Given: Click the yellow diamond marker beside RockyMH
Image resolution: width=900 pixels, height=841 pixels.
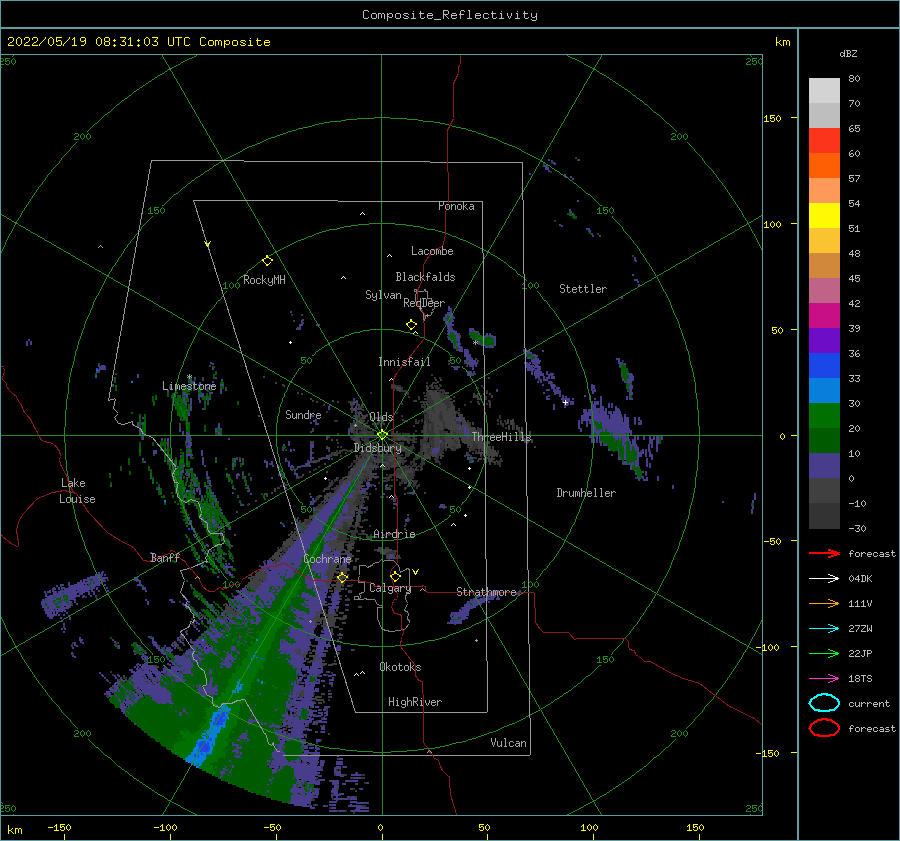Looking at the screenshot, I should (x=267, y=261).
